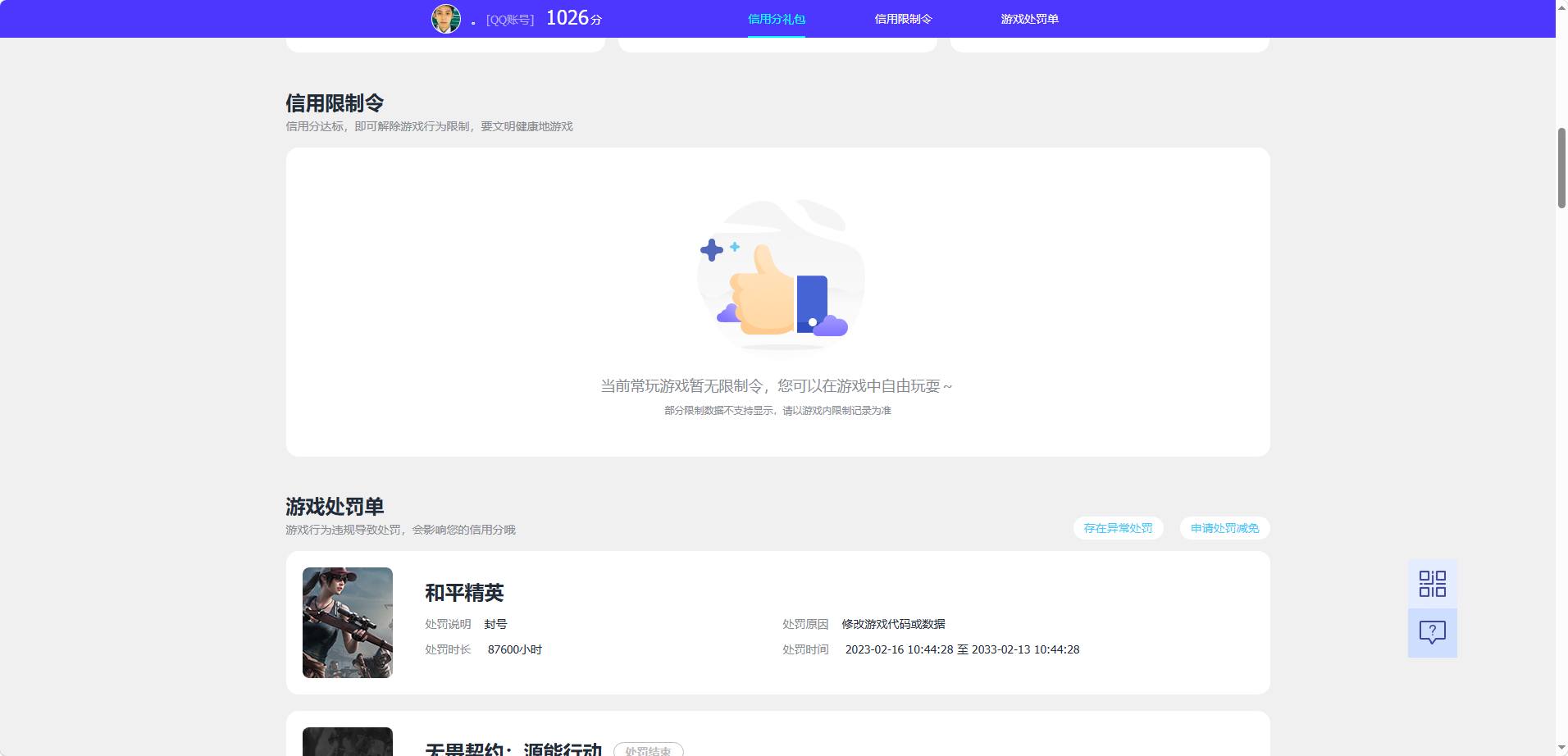Click the 游戏行为违规导致处罚 subtitle text
Screen dimensions: 1568x756
[400, 530]
